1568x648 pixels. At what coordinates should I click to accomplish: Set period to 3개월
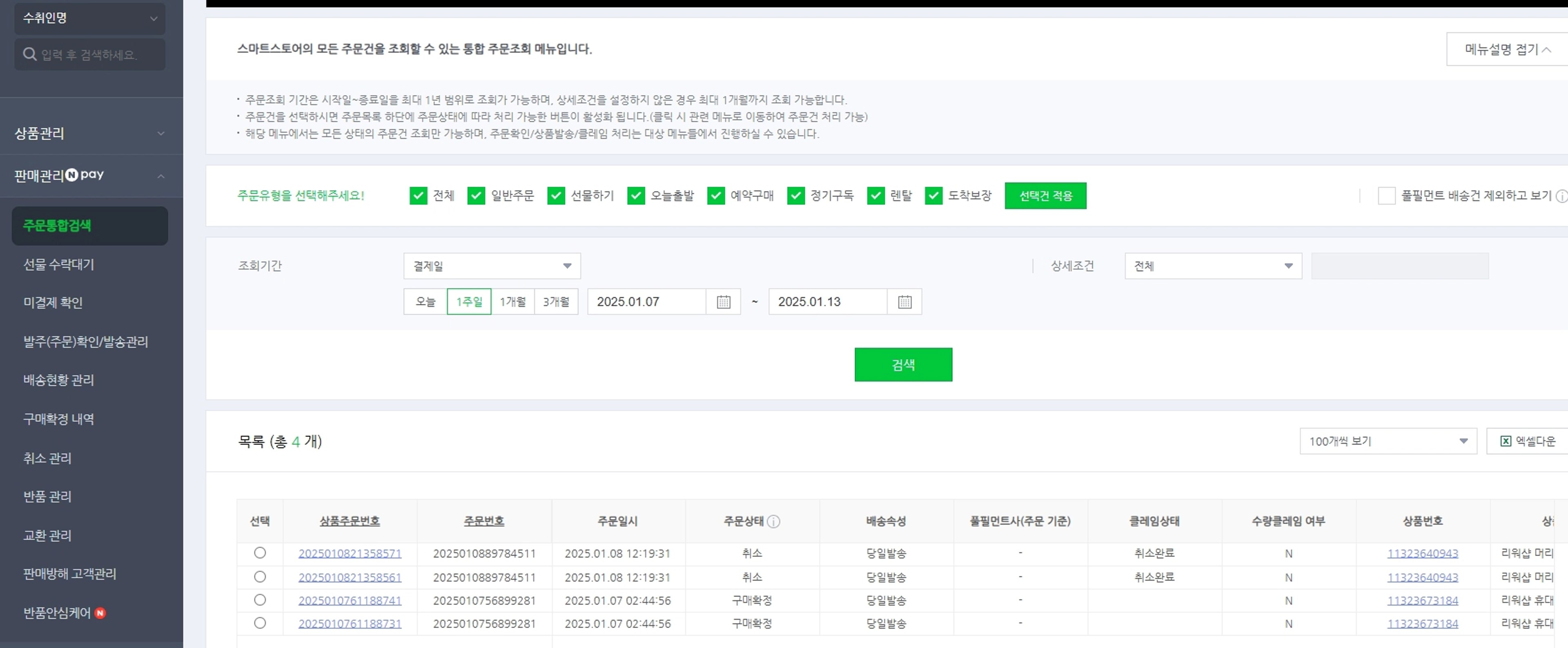(x=556, y=302)
